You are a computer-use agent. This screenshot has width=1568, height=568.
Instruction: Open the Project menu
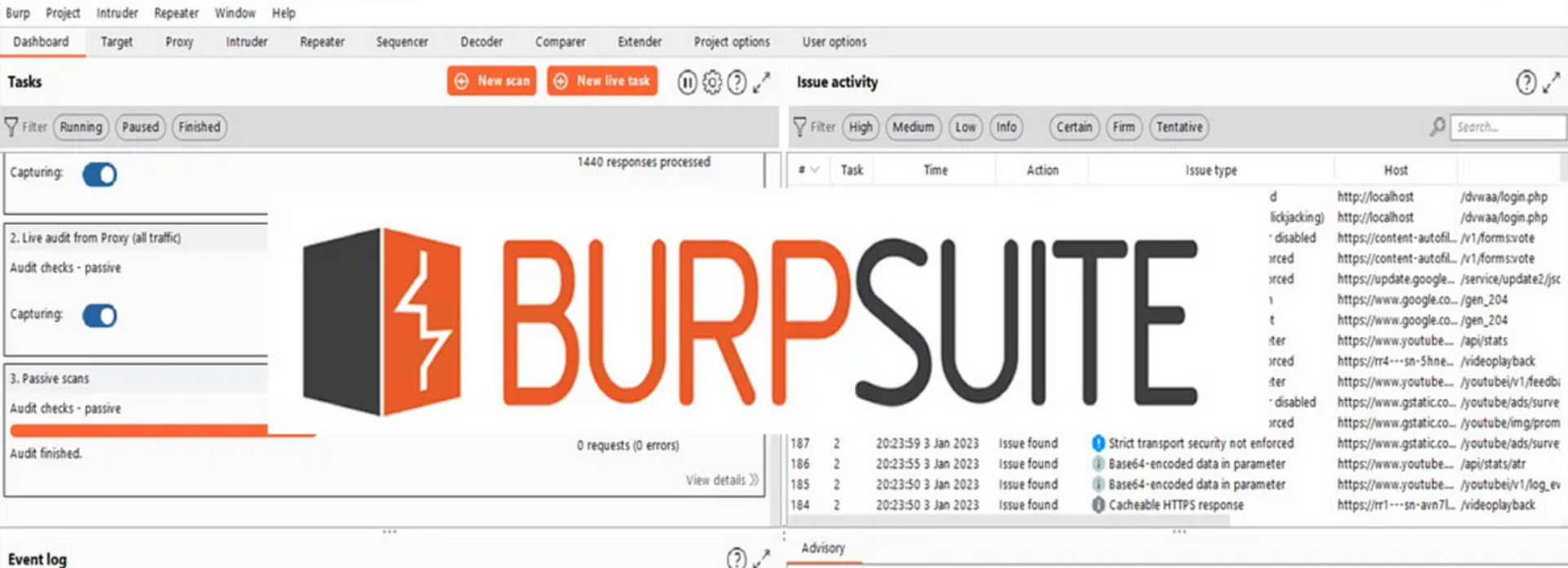63,13
